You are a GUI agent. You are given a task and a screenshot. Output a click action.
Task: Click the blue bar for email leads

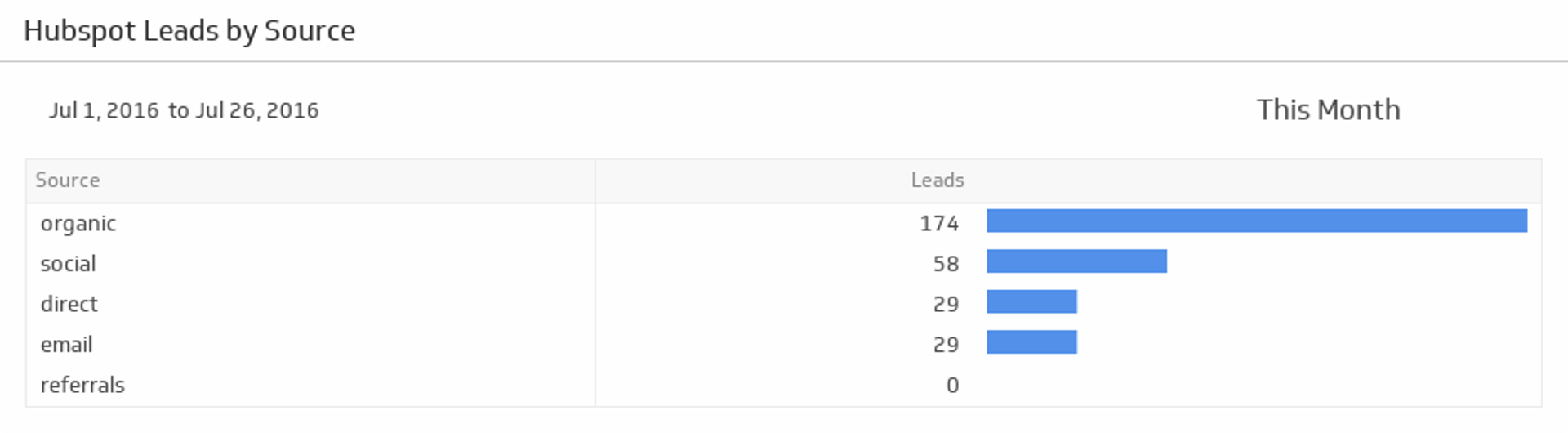click(1031, 342)
